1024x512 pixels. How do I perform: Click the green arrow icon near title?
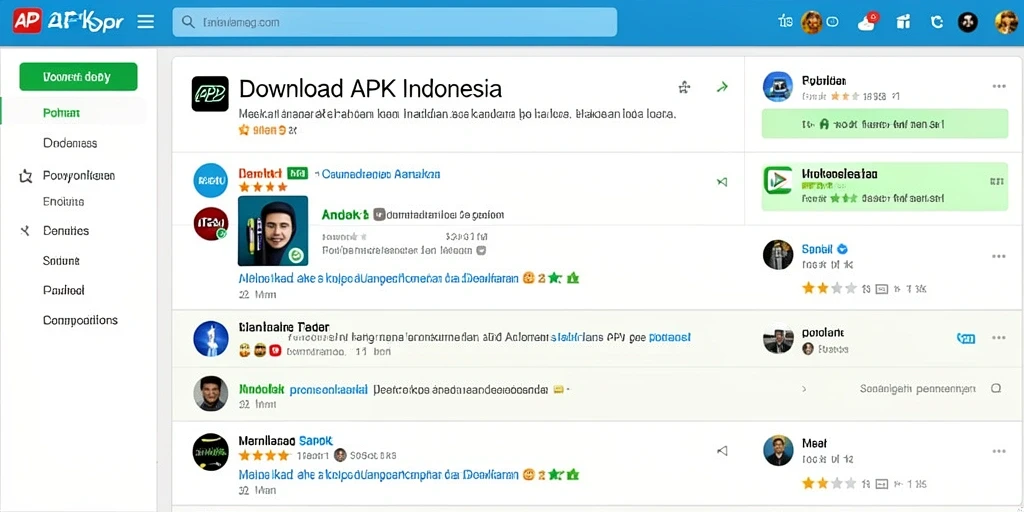coord(722,86)
